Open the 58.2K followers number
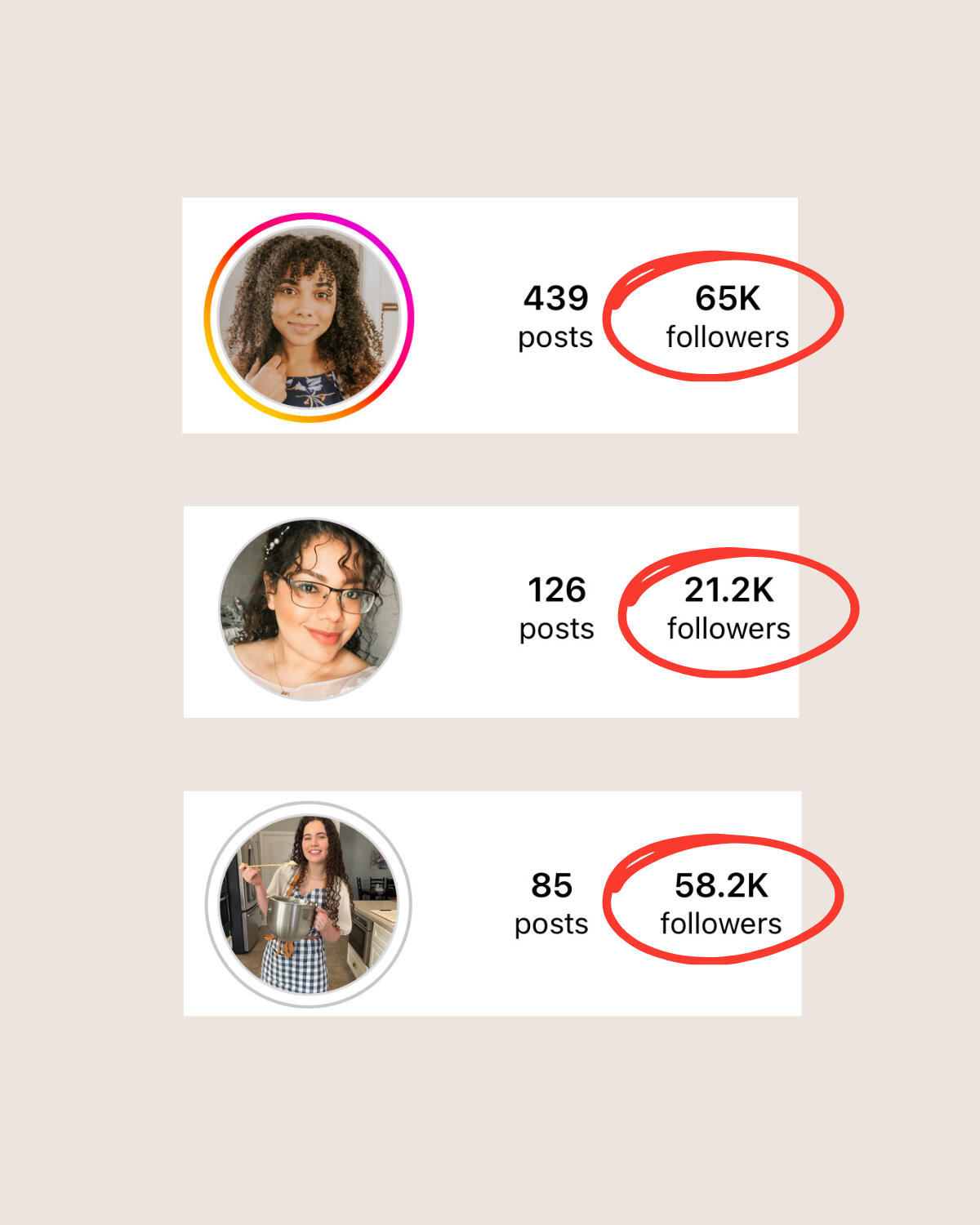980x1225 pixels. pos(721,885)
